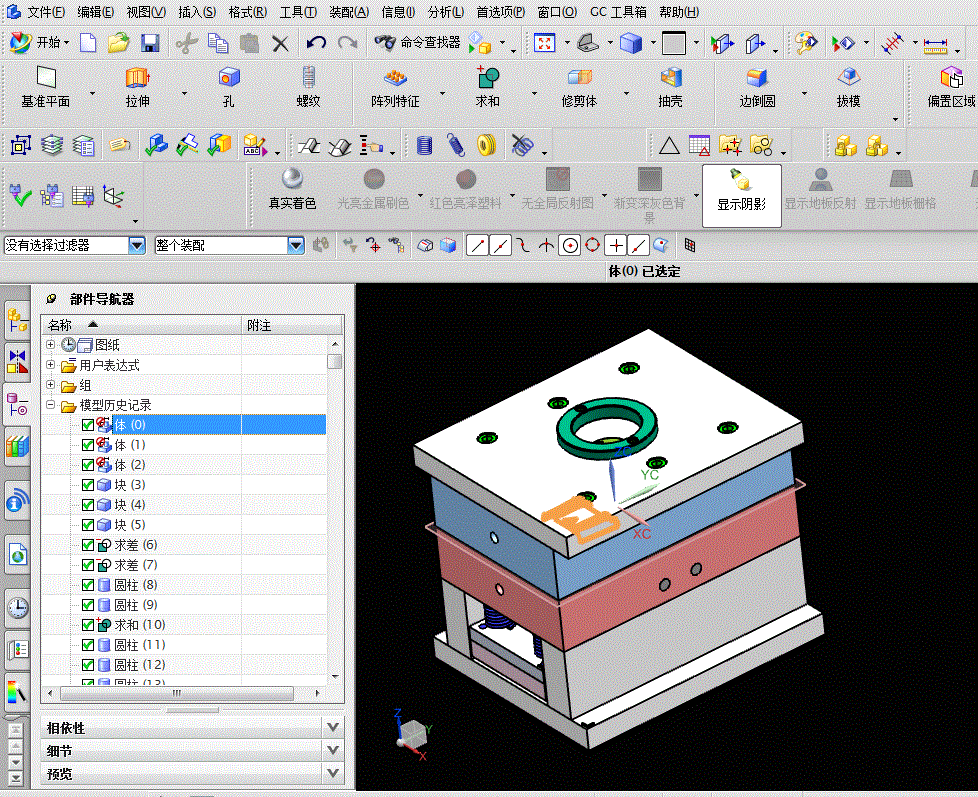Click the Undo arrow icon

click(x=316, y=42)
